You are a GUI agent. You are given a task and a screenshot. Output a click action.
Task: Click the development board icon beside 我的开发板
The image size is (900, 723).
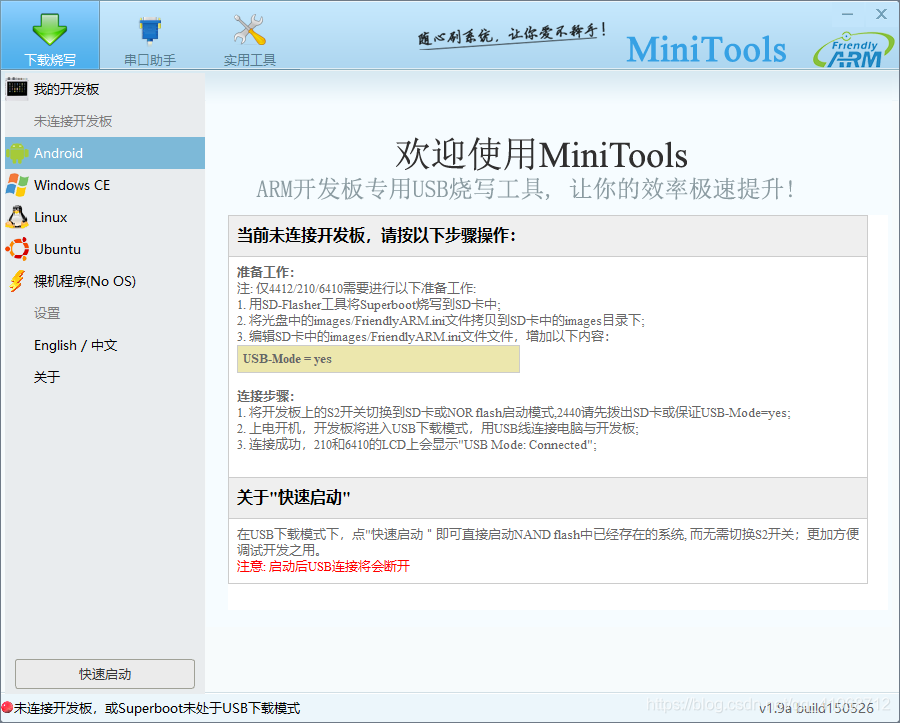[x=17, y=88]
